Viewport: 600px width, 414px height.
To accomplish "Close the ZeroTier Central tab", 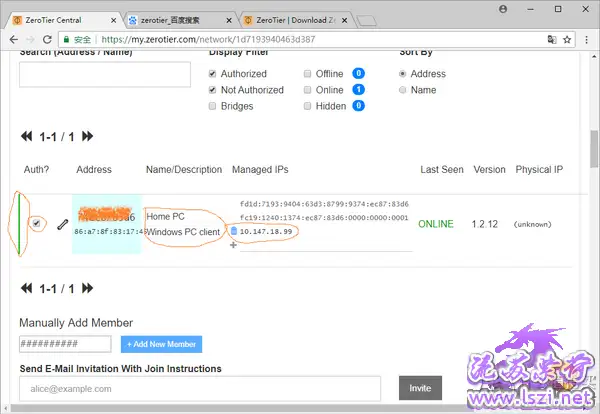I will 114,20.
